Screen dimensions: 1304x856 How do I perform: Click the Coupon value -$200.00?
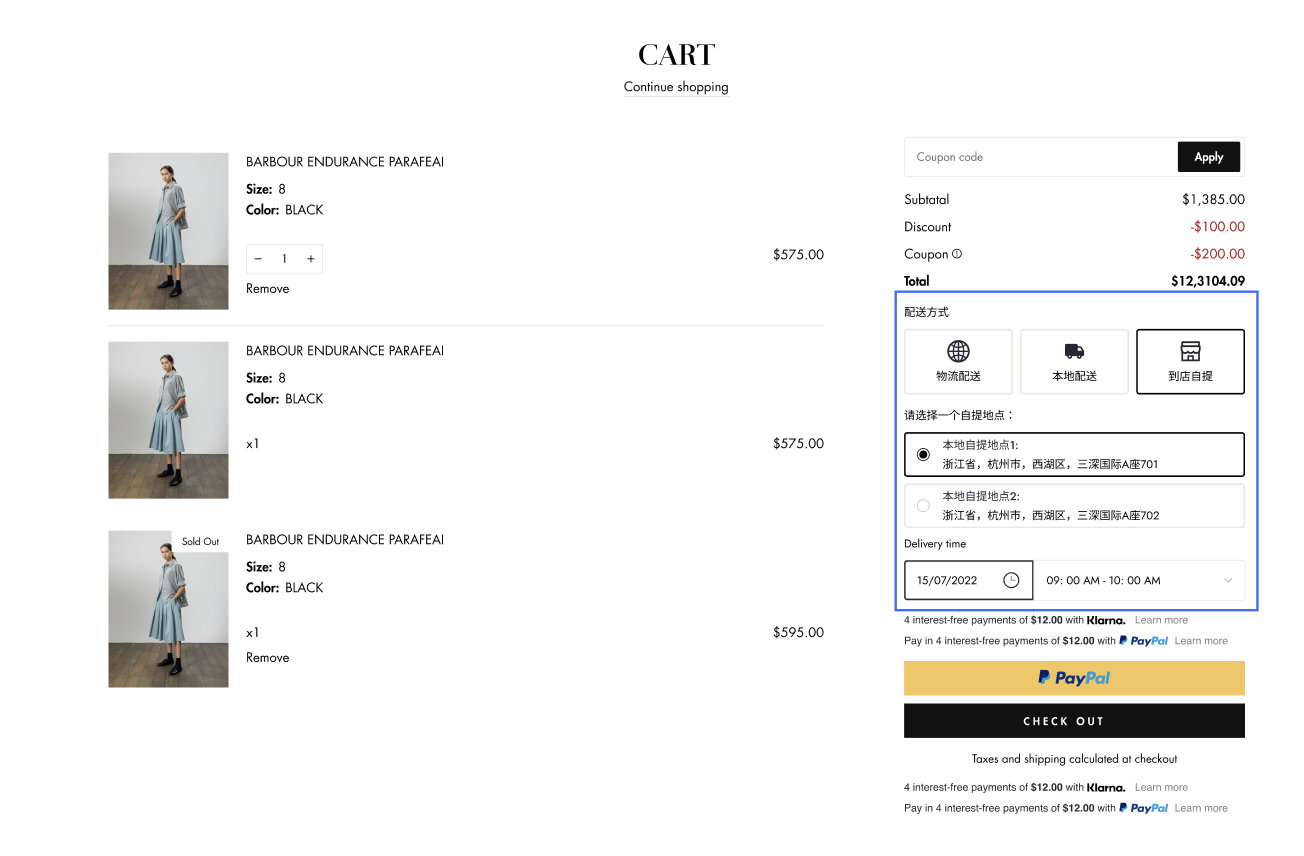coord(1217,254)
